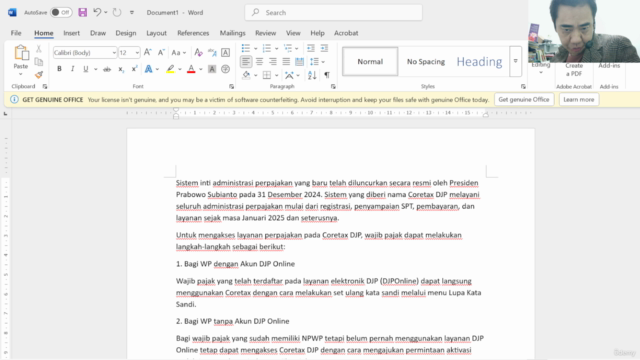Screen dimensions: 640x360
Task: Apply the Heading style
Action: (x=479, y=62)
